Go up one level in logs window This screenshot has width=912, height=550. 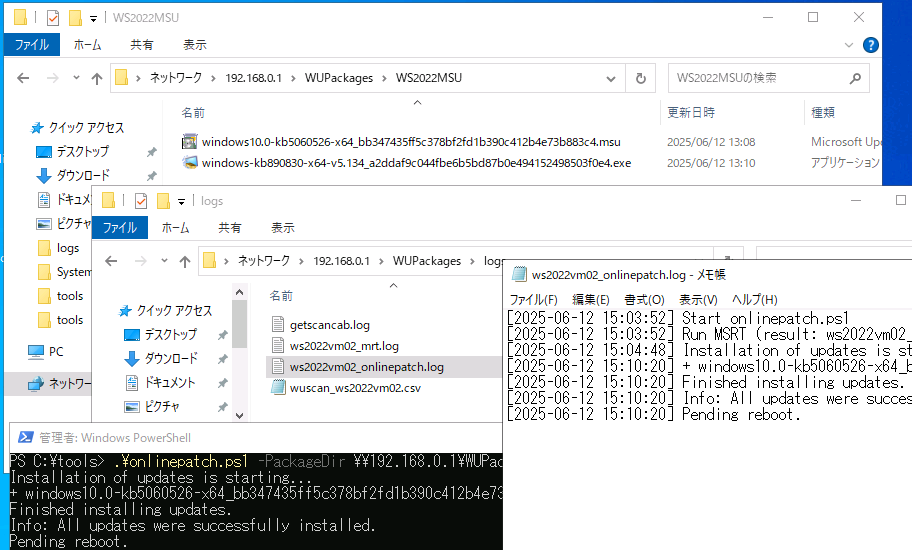click(x=184, y=262)
